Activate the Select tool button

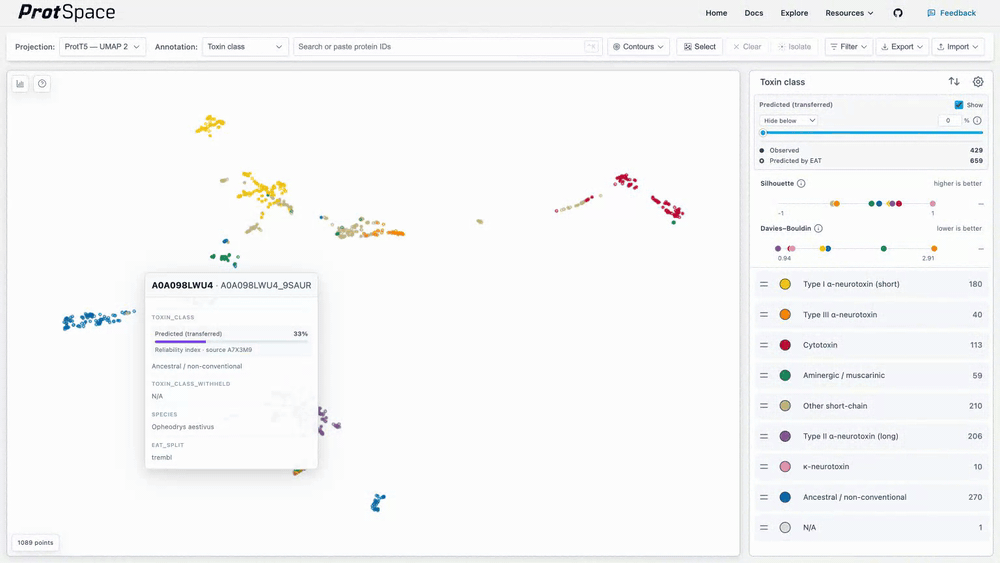[700, 47]
